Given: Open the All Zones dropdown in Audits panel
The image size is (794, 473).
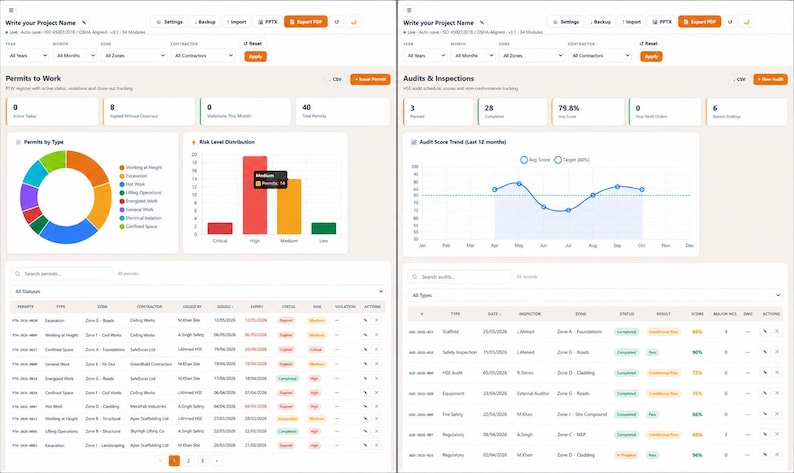Looking at the screenshot, I should [x=531, y=55].
